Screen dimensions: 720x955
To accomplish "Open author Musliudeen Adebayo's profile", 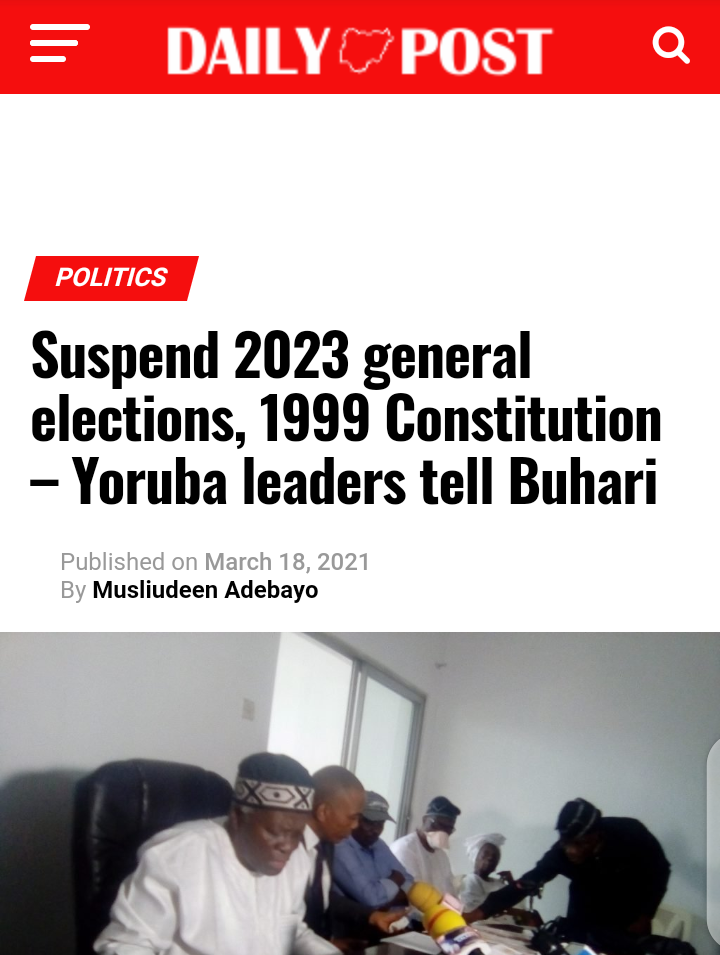I will click(205, 590).
